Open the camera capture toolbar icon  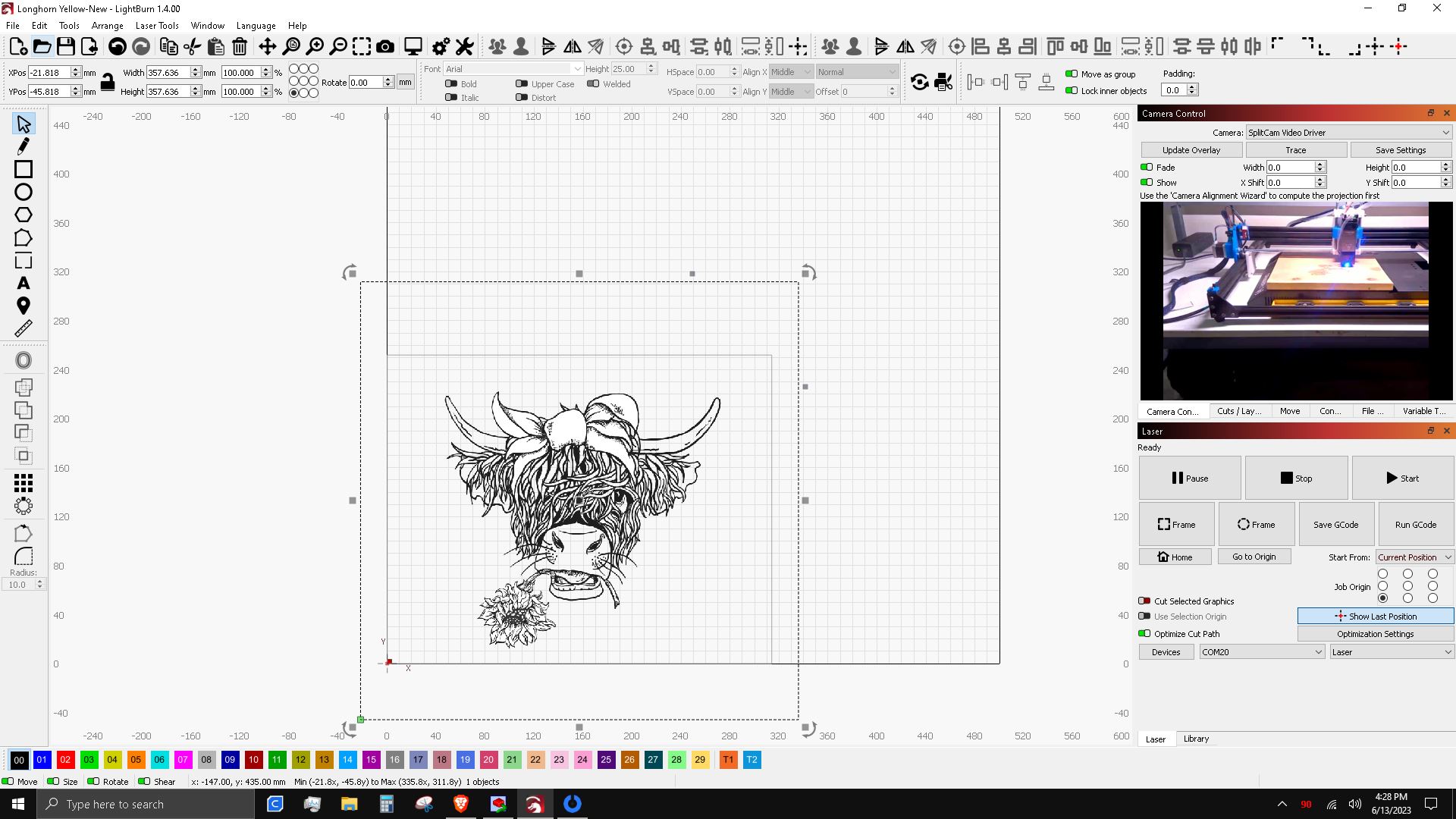pyautogui.click(x=385, y=46)
